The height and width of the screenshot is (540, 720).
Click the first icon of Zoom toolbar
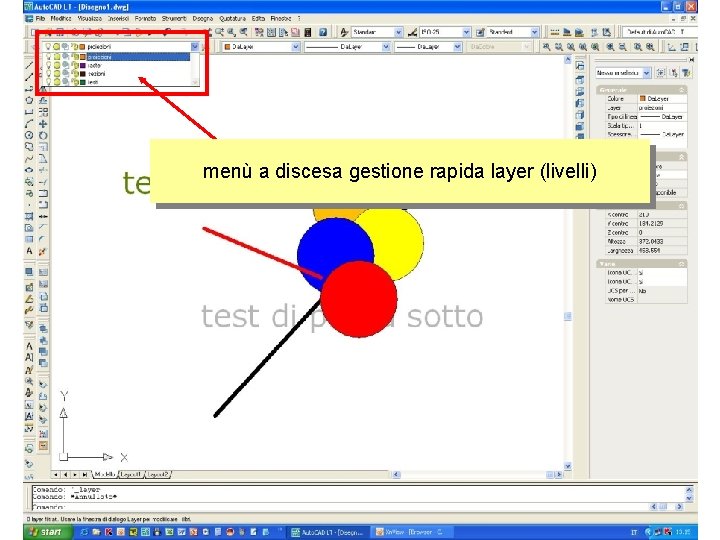pos(546,46)
